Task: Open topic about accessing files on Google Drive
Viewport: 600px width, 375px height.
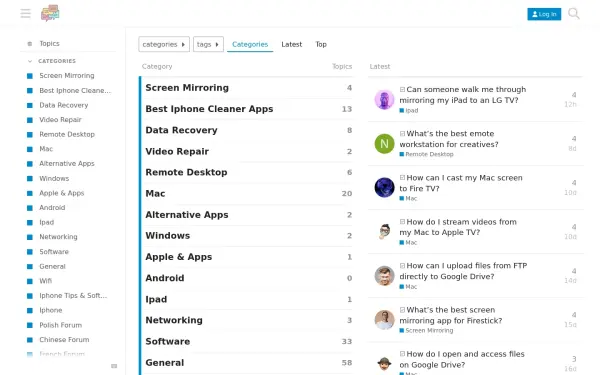Action: [462, 359]
